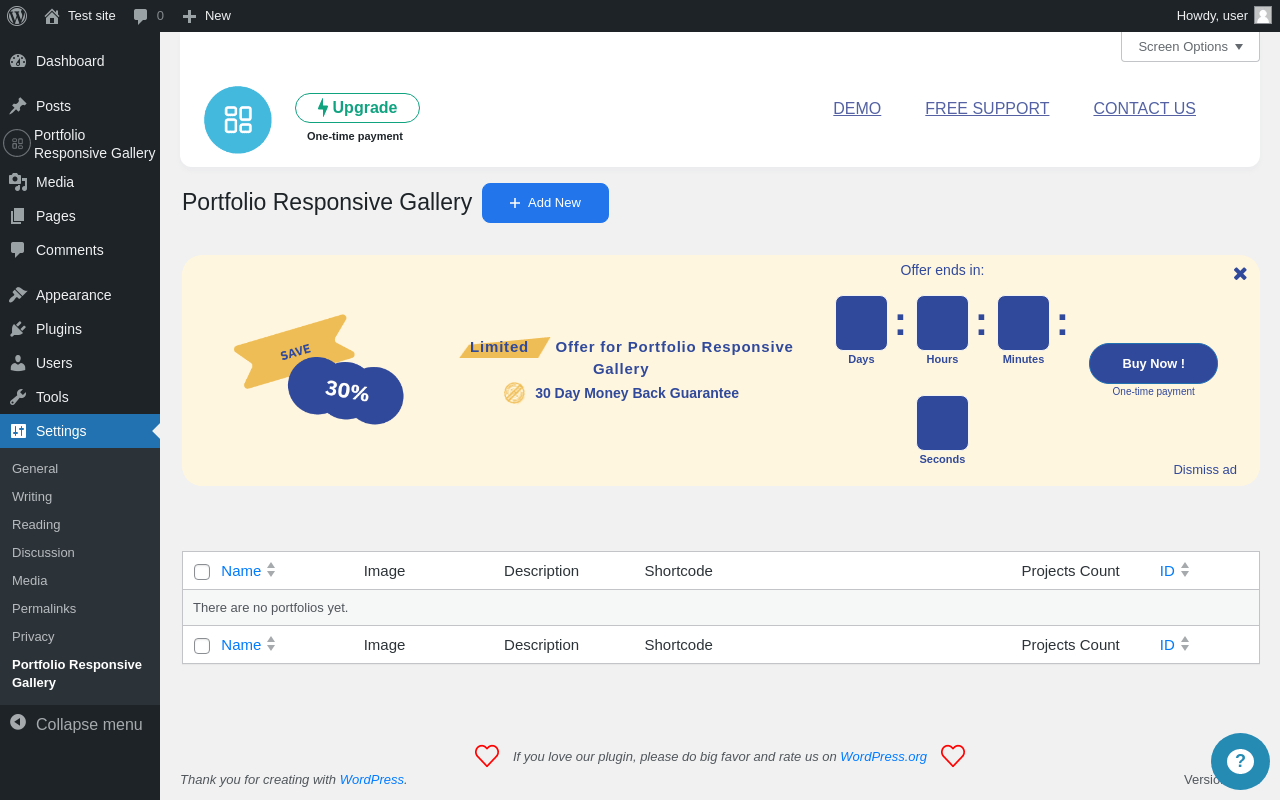Open Media settings submenu item
Viewport: 1280px width, 800px height.
[29, 580]
